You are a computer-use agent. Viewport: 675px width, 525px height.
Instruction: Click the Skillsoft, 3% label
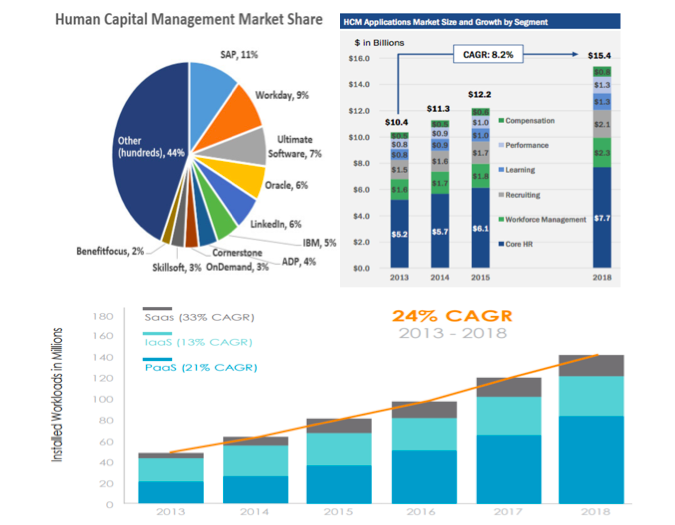point(176,267)
